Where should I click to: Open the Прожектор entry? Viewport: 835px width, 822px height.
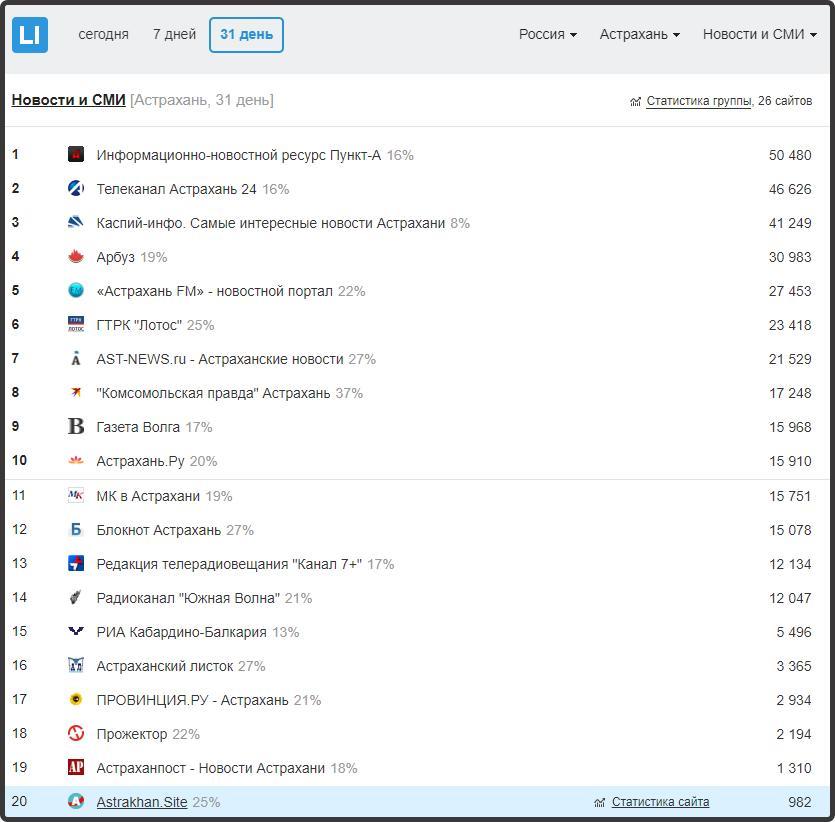[132, 734]
